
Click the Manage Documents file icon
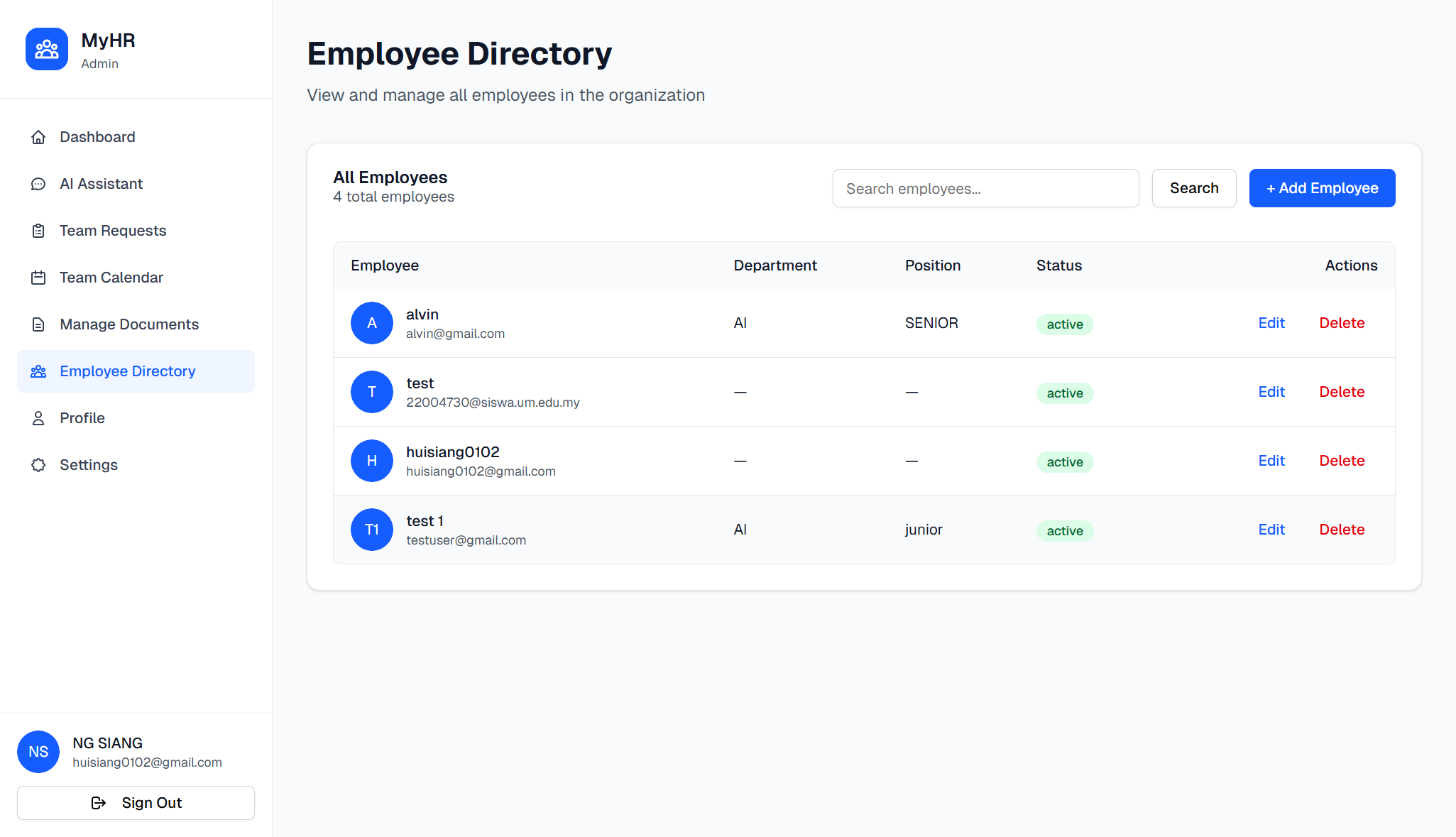pyautogui.click(x=38, y=324)
